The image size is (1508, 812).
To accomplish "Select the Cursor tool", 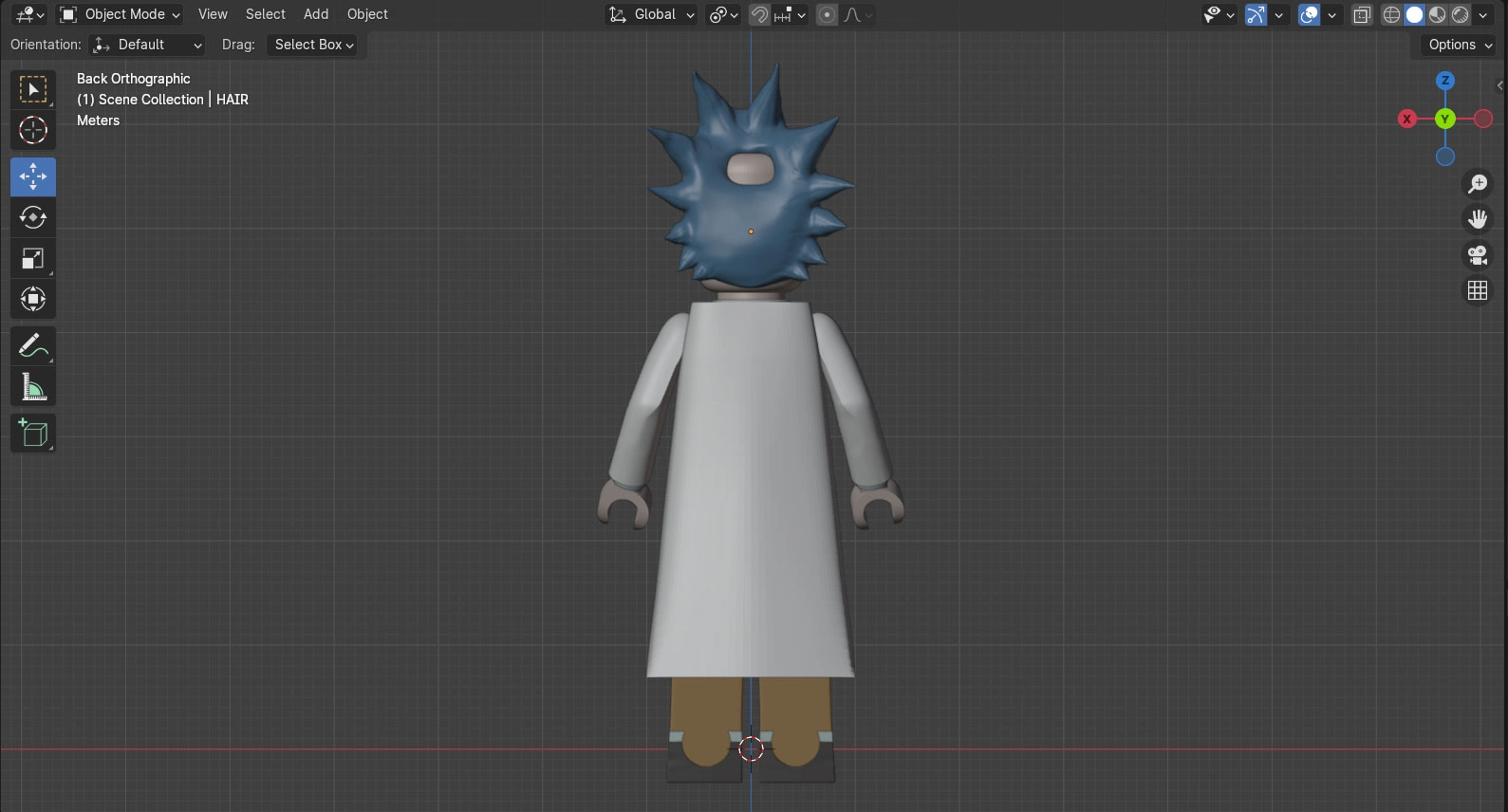I will point(33,130).
